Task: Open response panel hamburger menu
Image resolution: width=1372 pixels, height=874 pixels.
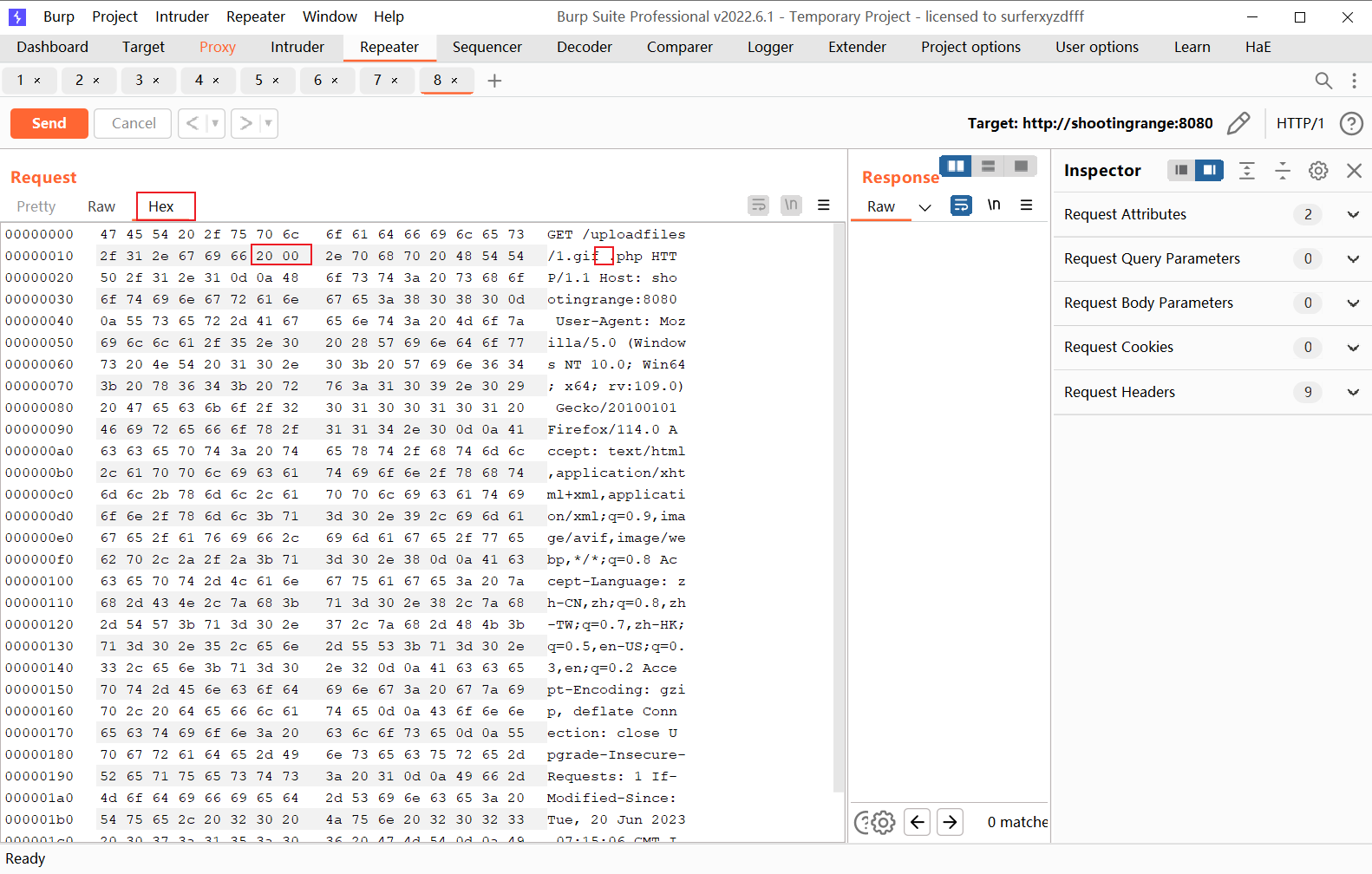Action: pyautogui.click(x=1026, y=205)
